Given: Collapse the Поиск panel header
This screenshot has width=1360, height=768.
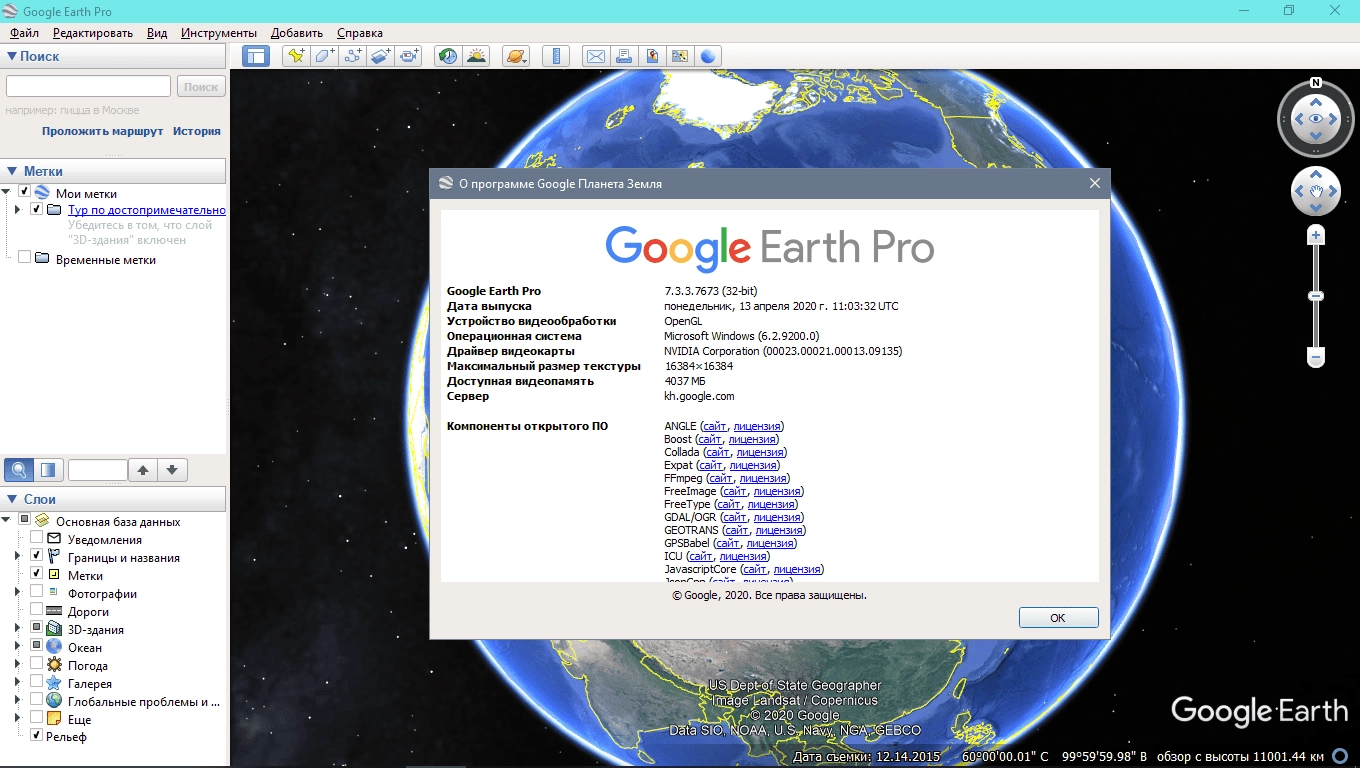Looking at the screenshot, I should click(x=114, y=56).
